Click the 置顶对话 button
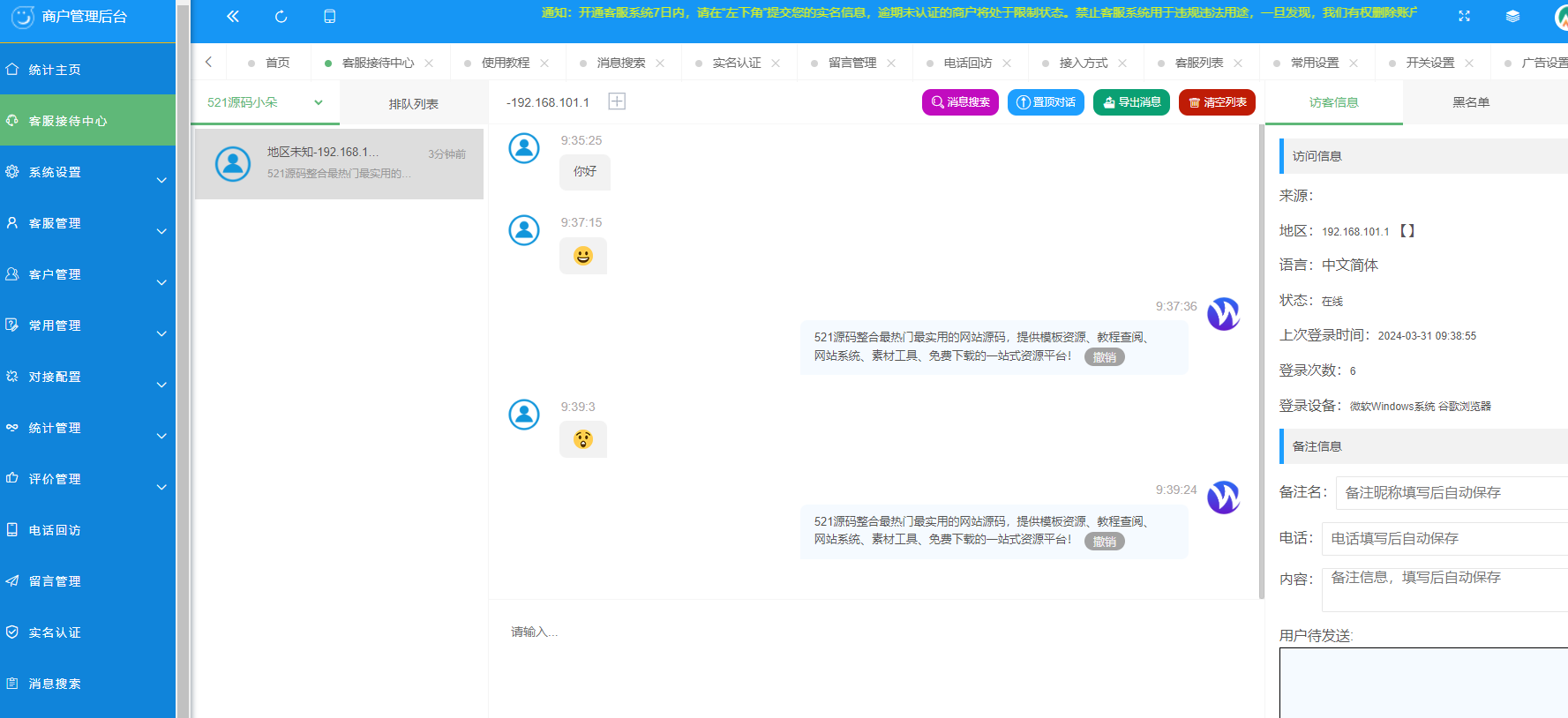 1046,102
